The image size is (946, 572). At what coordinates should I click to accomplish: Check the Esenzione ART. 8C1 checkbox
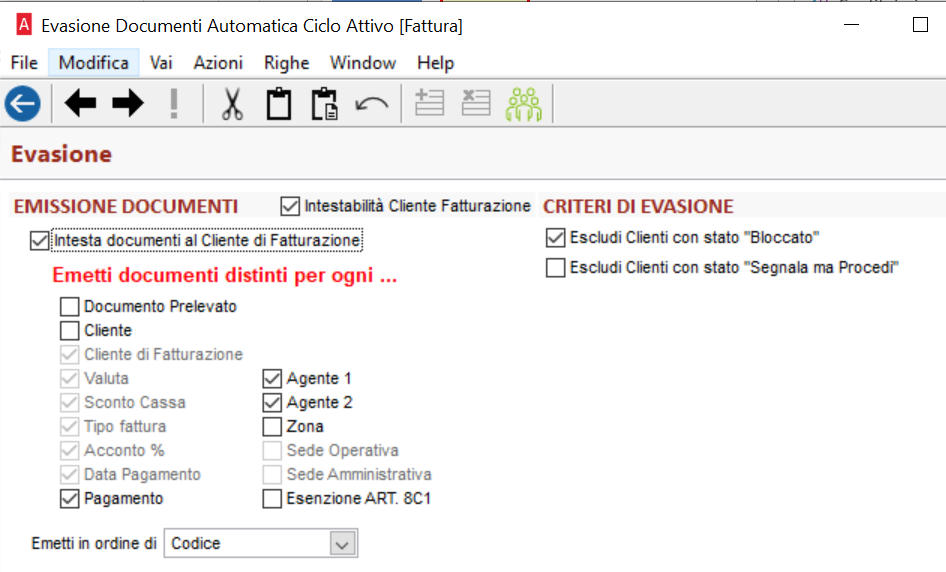pos(272,498)
